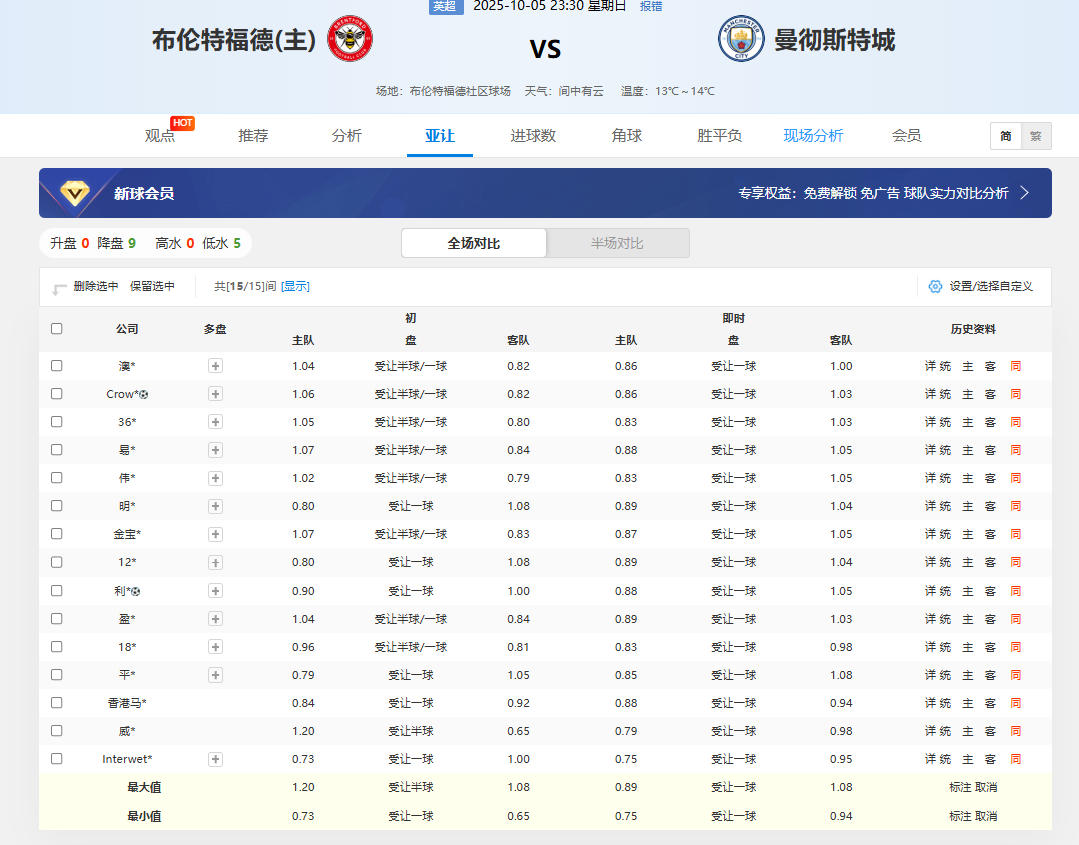Expand the plus button in Interwet* row
Image resolution: width=1079 pixels, height=845 pixels.
click(215, 759)
